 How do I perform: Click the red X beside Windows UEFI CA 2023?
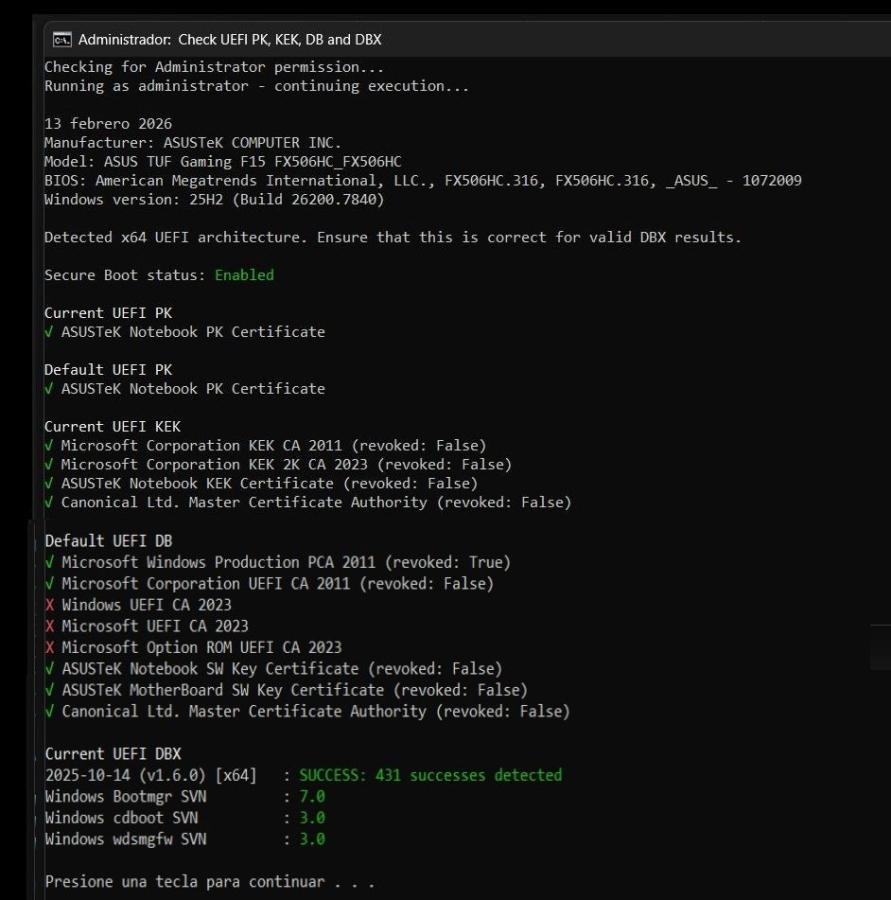49,605
